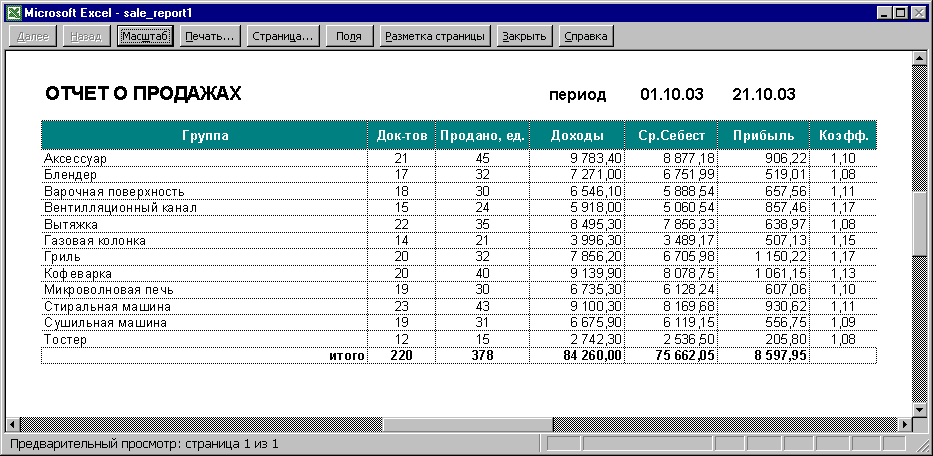This screenshot has height=456, width=933.
Task: Open the Печать... print dialog
Action: tap(209, 36)
